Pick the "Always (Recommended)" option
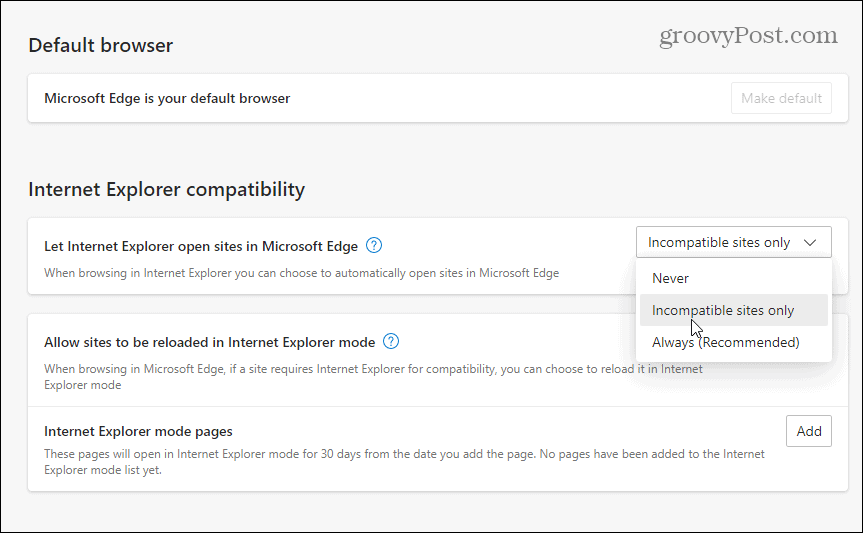 [725, 342]
